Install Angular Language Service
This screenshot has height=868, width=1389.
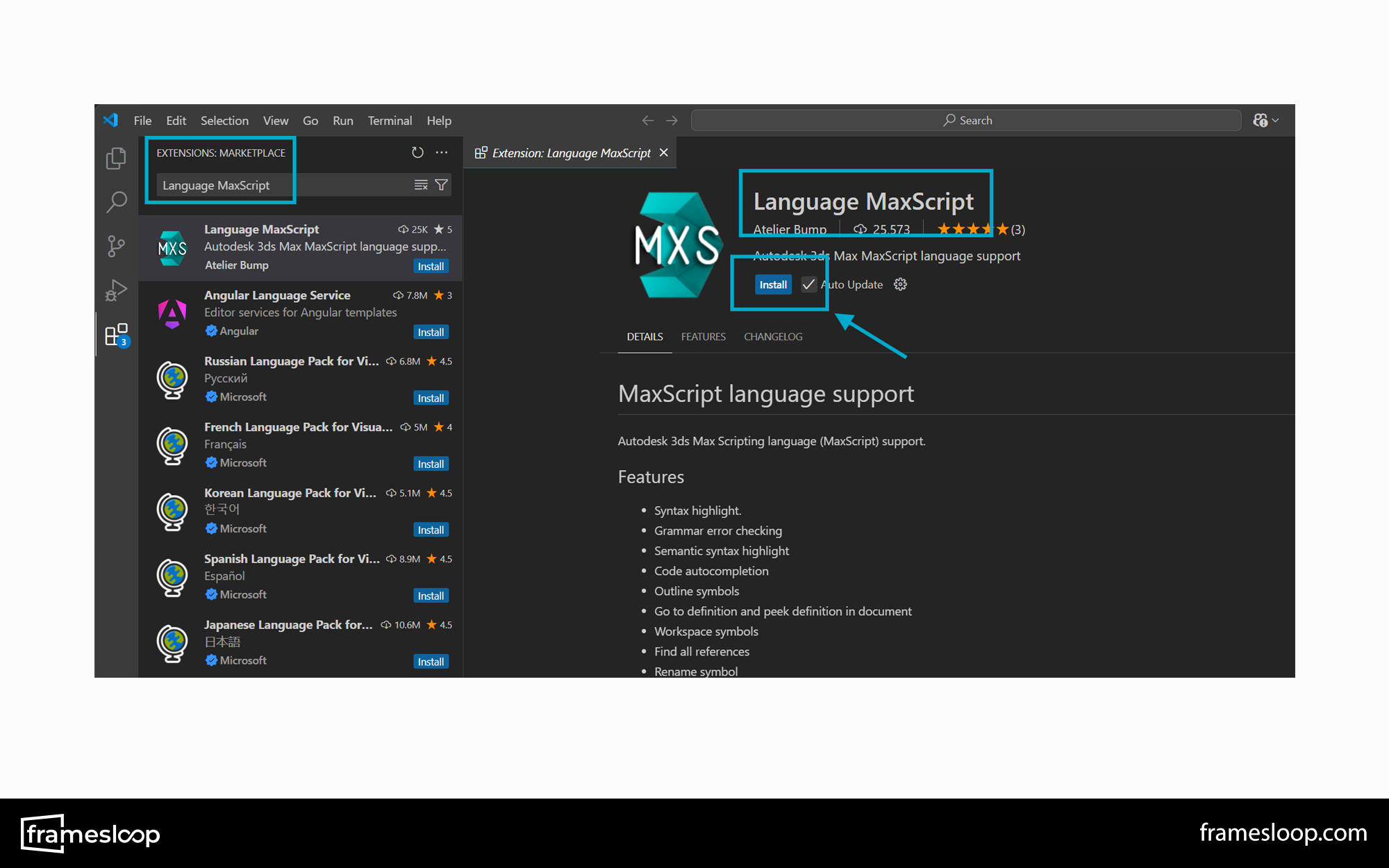[431, 333]
